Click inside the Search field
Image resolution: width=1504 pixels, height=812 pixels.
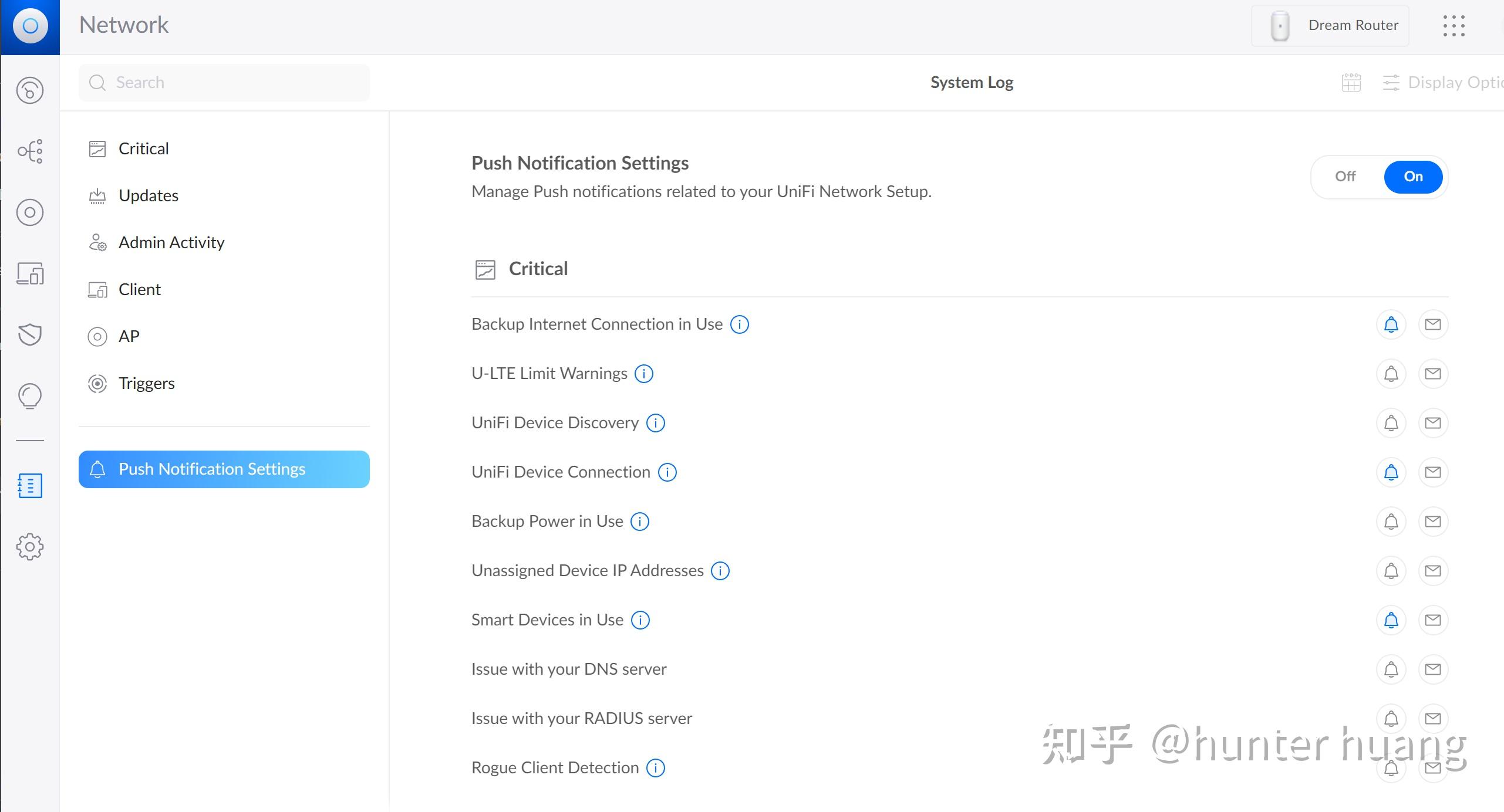pyautogui.click(x=223, y=82)
